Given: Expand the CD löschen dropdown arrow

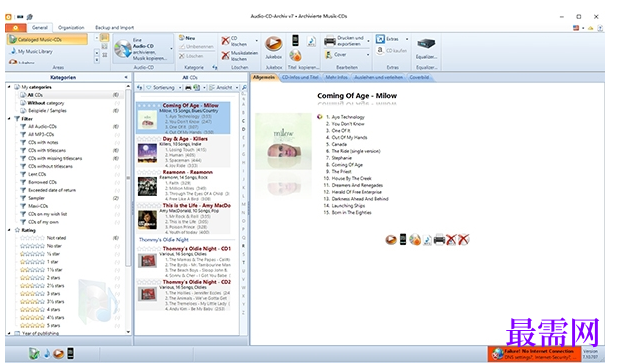Looking at the screenshot, I should pos(257,41).
